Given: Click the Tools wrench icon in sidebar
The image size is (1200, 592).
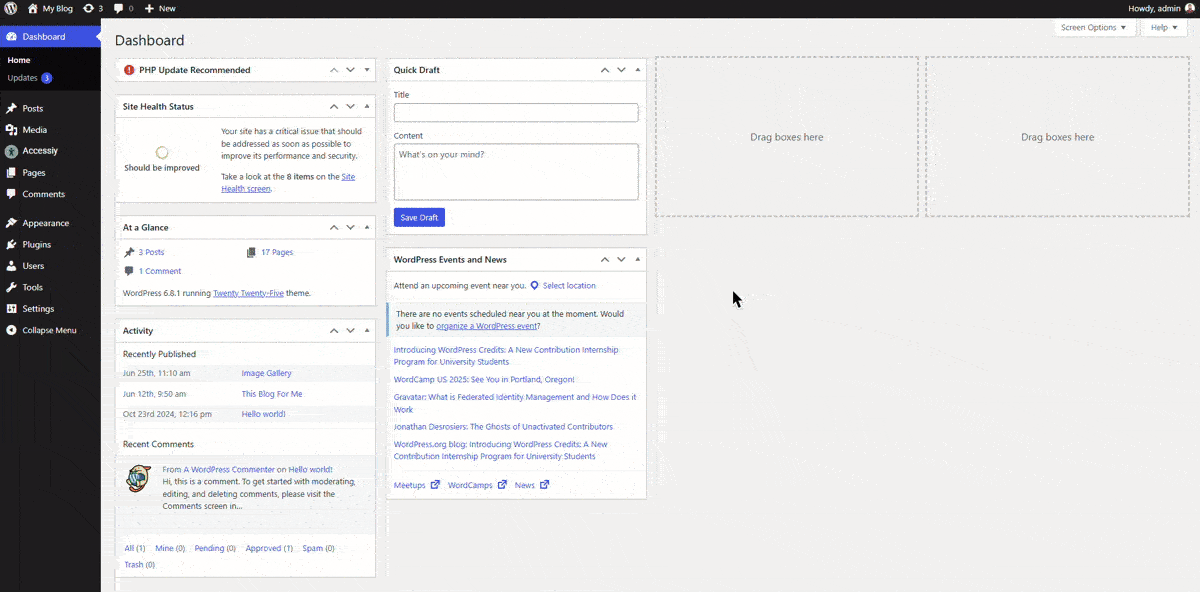Looking at the screenshot, I should pos(11,287).
